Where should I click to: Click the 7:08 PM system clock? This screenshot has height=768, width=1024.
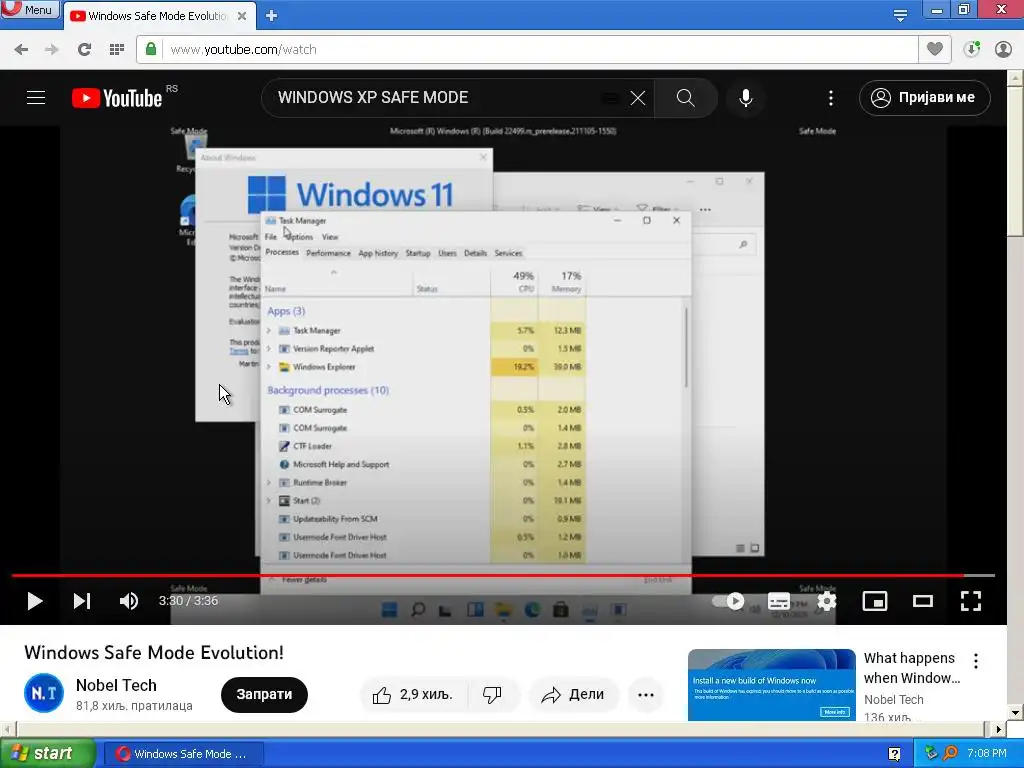tap(987, 754)
